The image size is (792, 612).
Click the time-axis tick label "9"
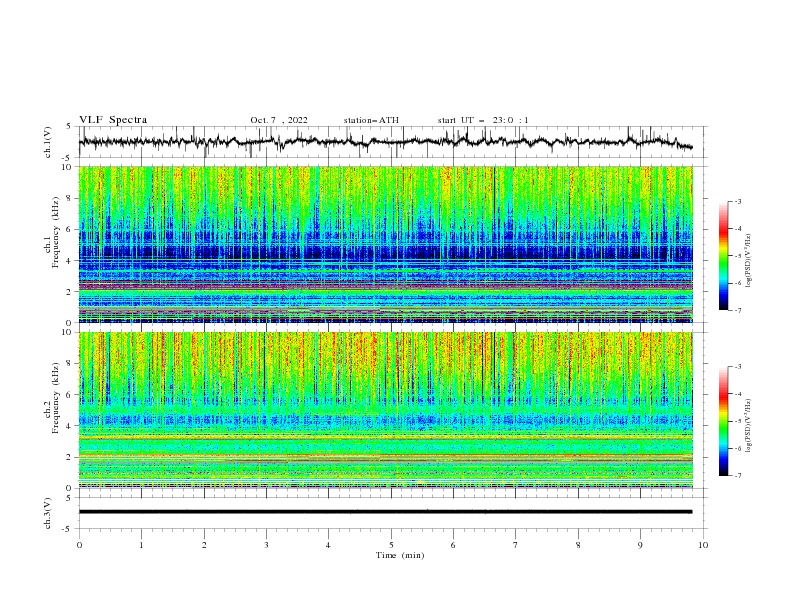pyautogui.click(x=640, y=545)
